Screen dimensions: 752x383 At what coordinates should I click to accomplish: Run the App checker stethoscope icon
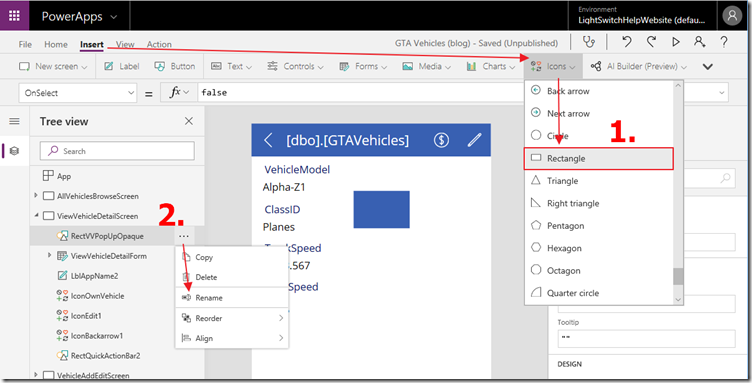(588, 42)
